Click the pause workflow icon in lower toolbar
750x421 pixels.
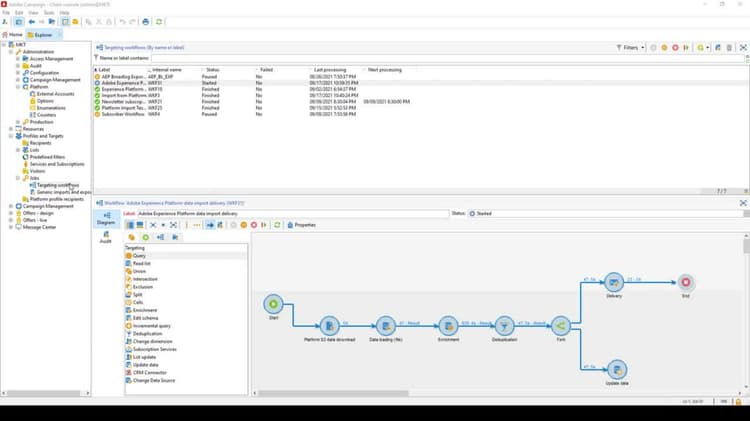tap(243, 225)
